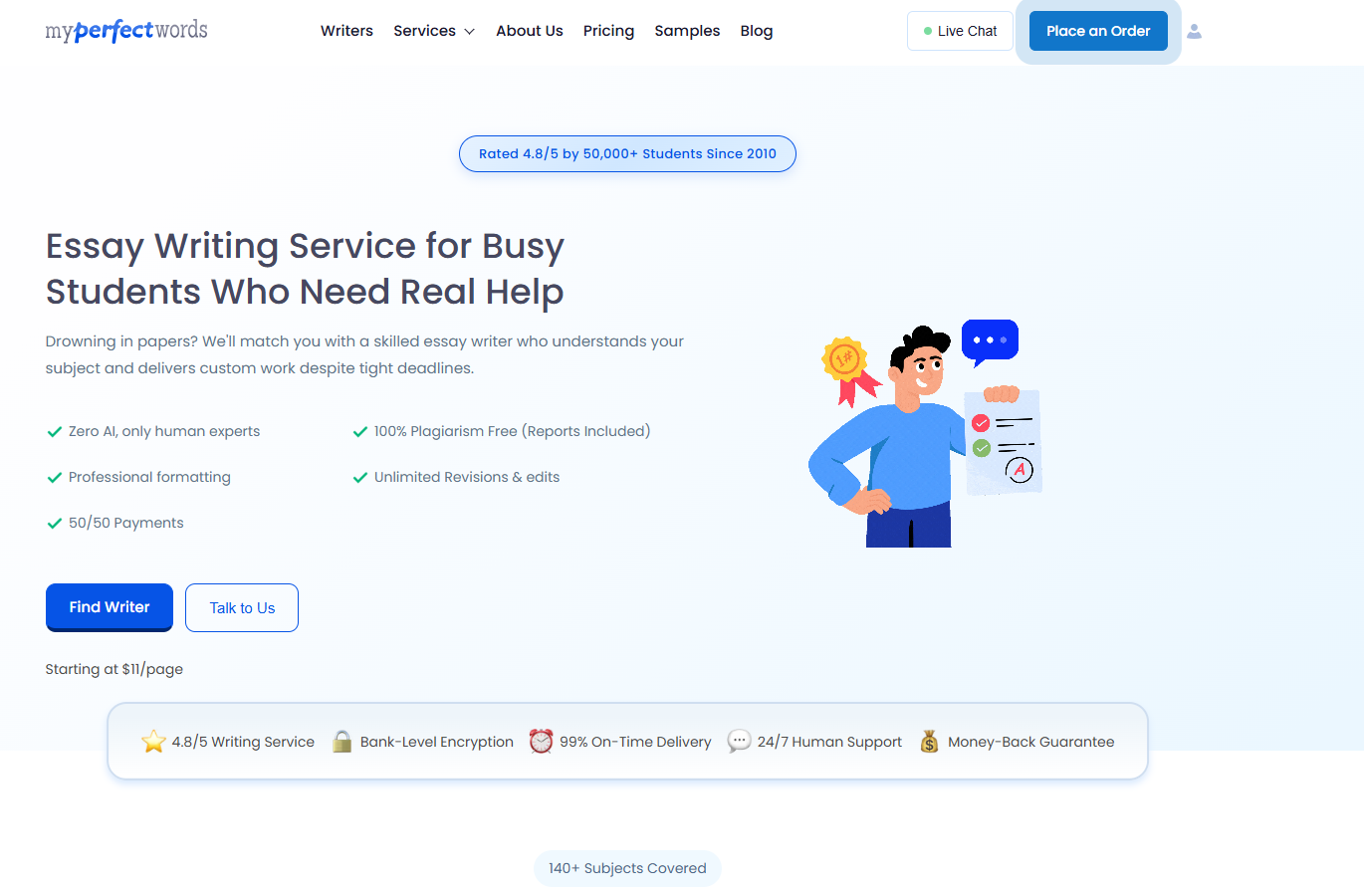The height and width of the screenshot is (896, 1364).
Task: Click the alarm clock delivery icon
Action: pos(541,742)
